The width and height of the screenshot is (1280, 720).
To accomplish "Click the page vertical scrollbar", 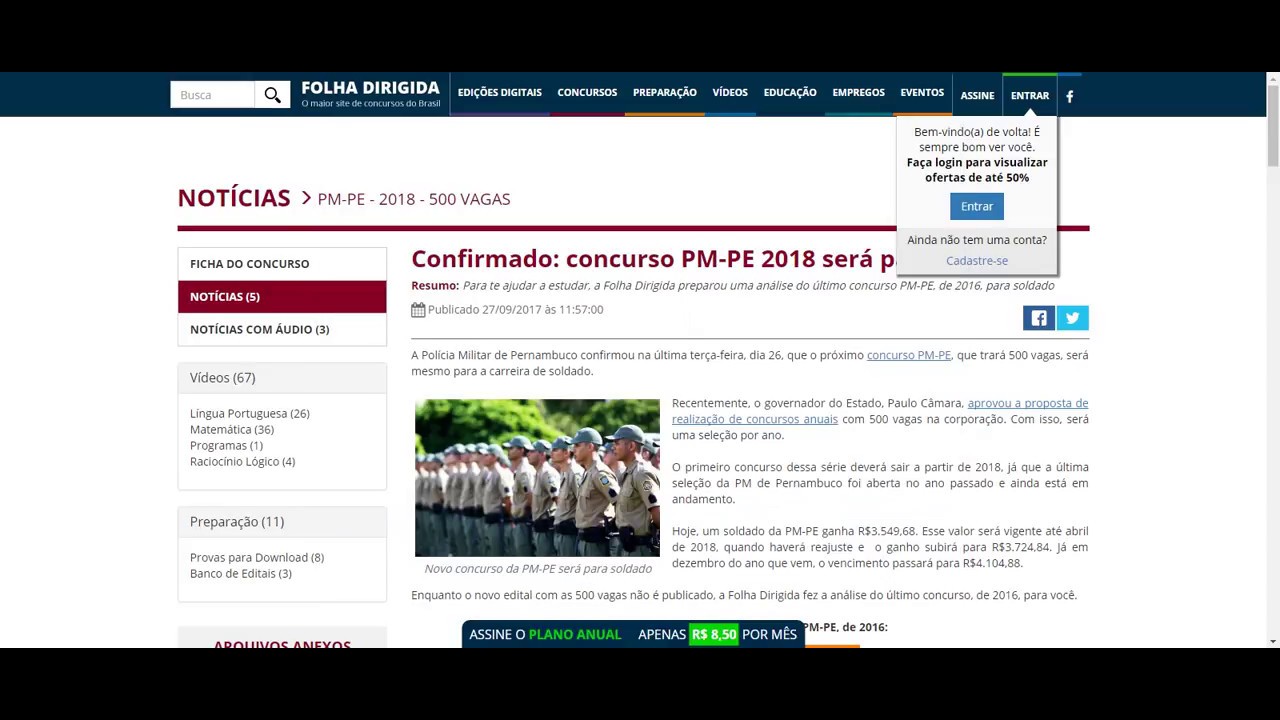I will pyautogui.click(x=1272, y=125).
